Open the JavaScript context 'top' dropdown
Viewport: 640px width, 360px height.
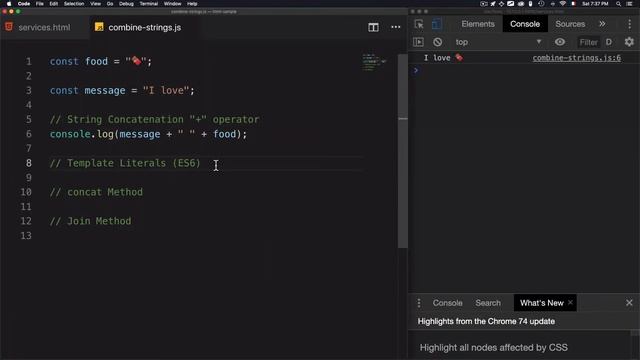(498, 42)
